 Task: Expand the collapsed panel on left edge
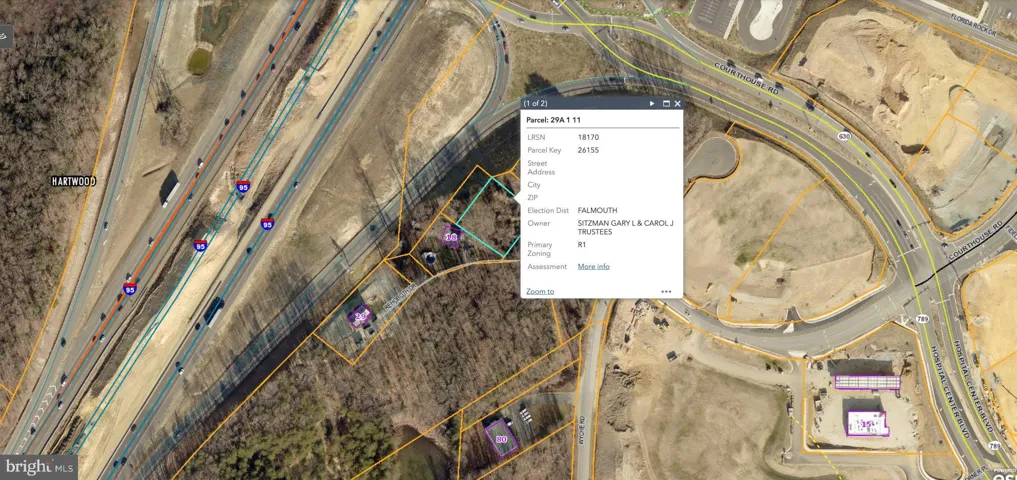[4, 38]
